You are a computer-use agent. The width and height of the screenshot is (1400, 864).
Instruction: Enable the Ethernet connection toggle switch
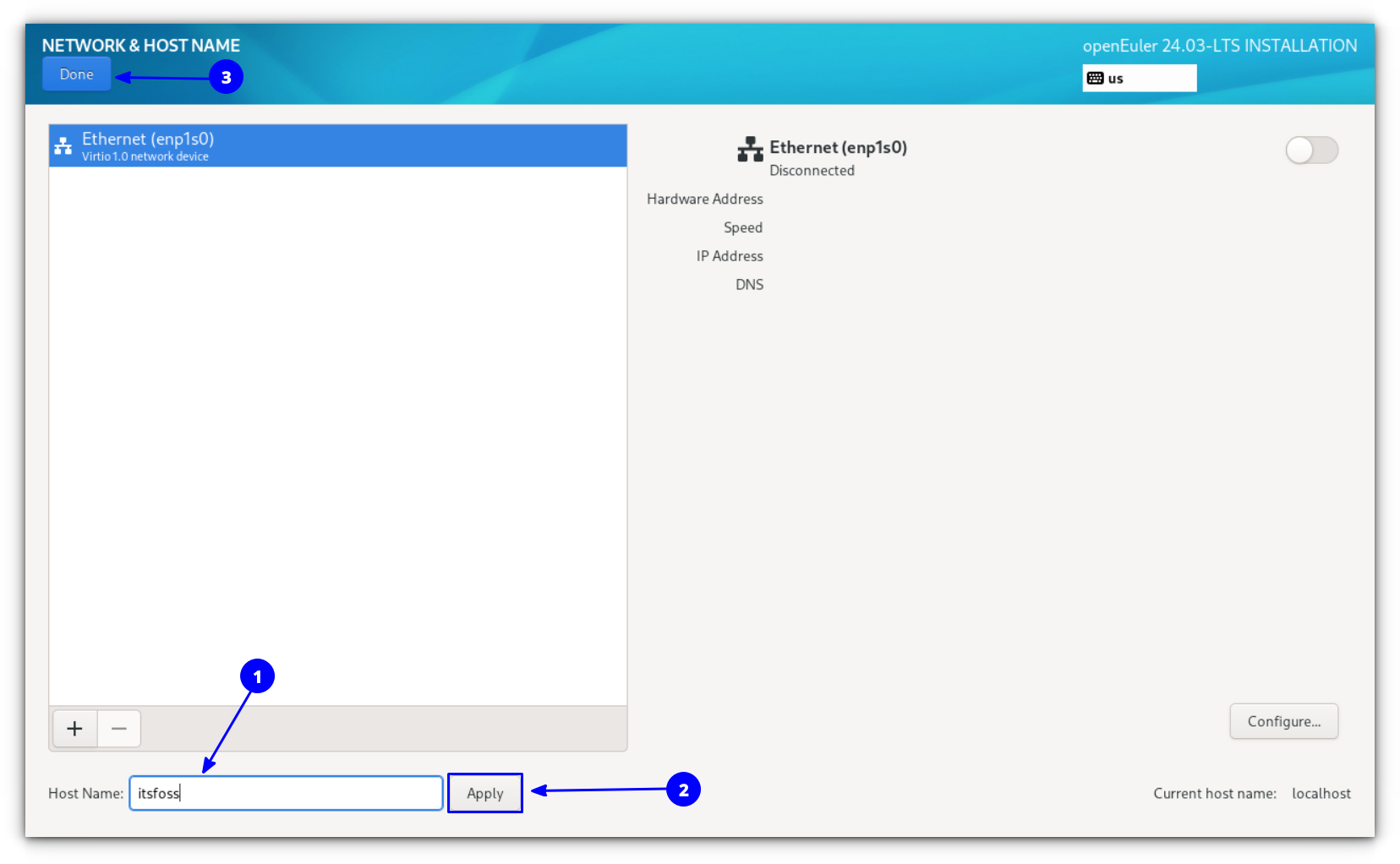tap(1311, 150)
